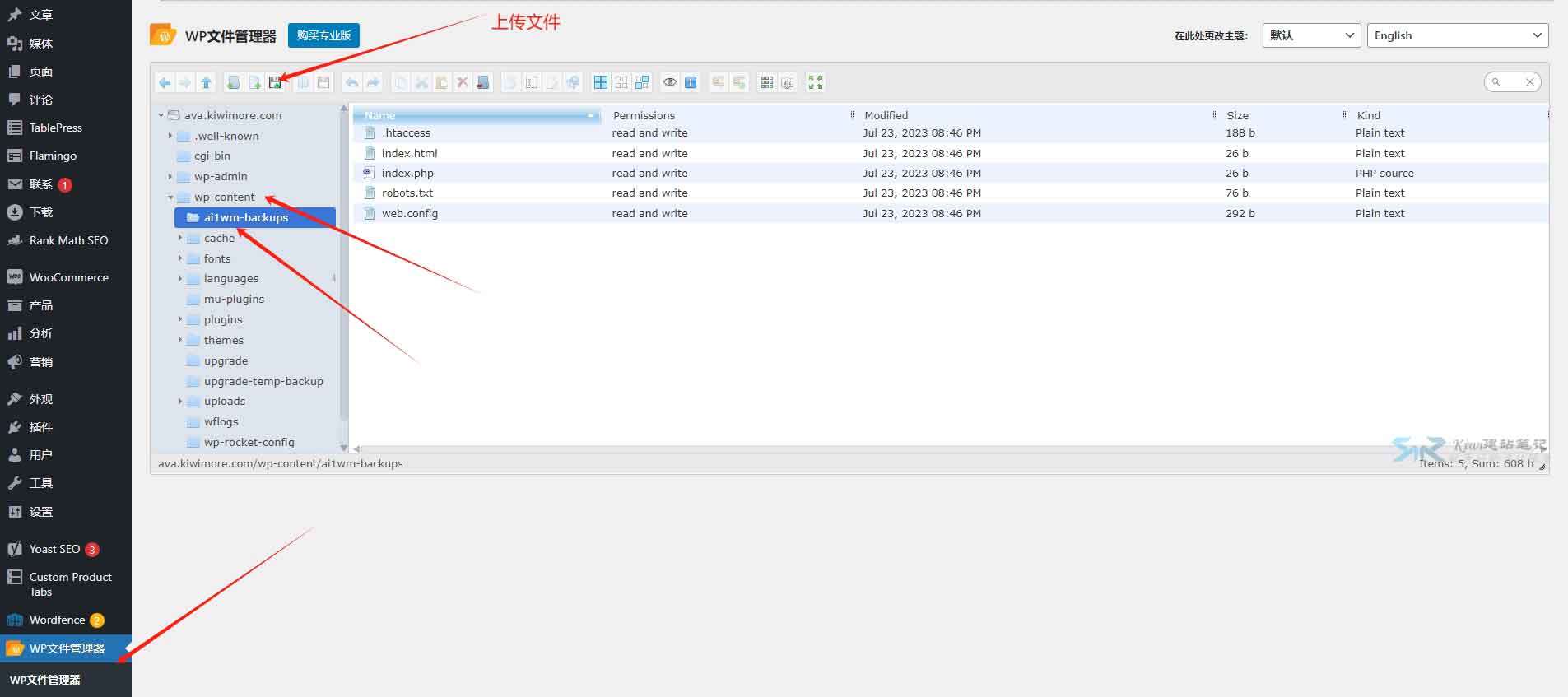1568x697 pixels.
Task: Click the rename toolbar icon
Action: pyautogui.click(x=532, y=82)
